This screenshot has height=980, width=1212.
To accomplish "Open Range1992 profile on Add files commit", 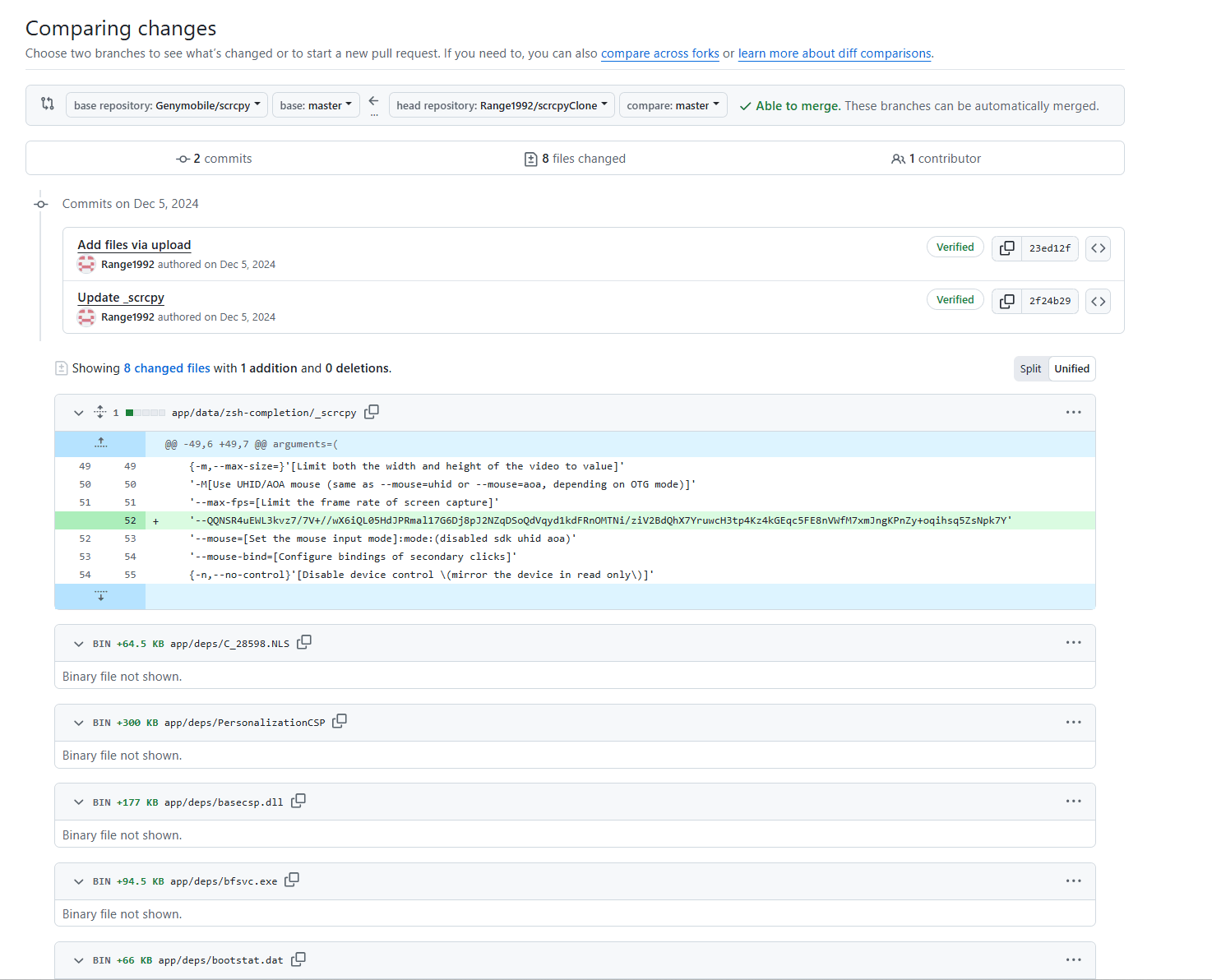I will click(127, 265).
